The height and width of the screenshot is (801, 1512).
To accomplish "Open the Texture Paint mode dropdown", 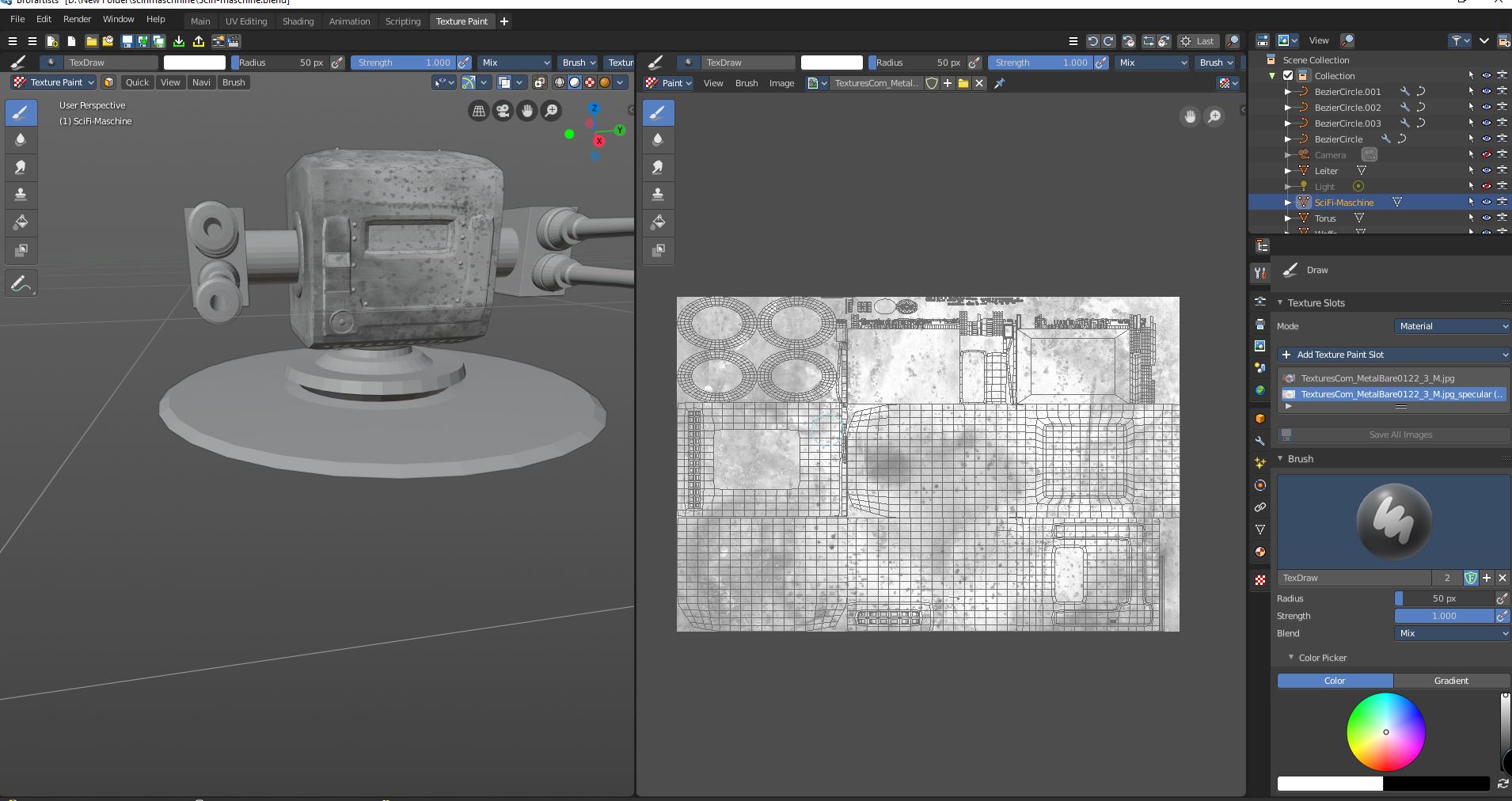I will 54,82.
